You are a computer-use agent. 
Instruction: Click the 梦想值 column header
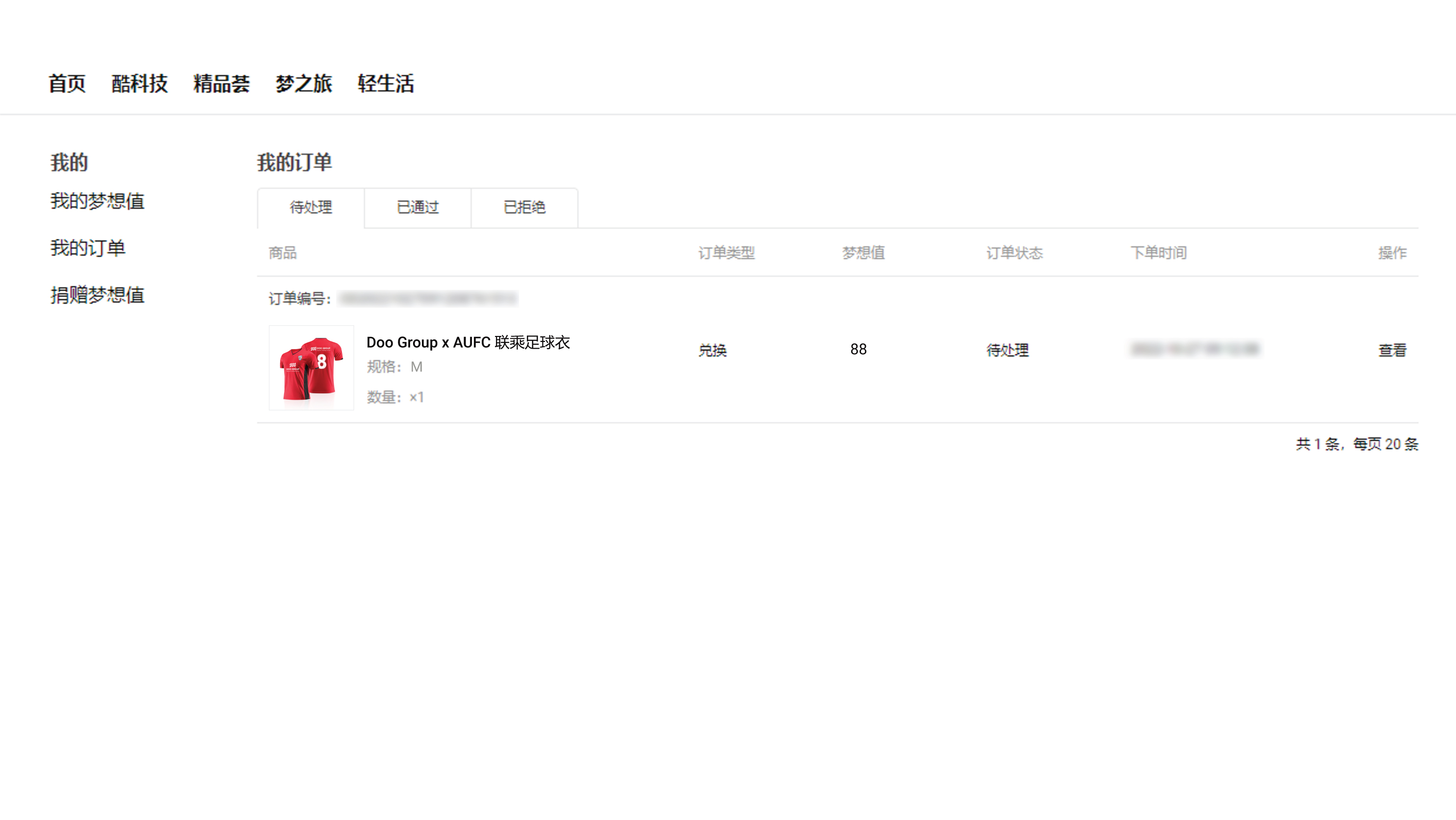(x=863, y=253)
